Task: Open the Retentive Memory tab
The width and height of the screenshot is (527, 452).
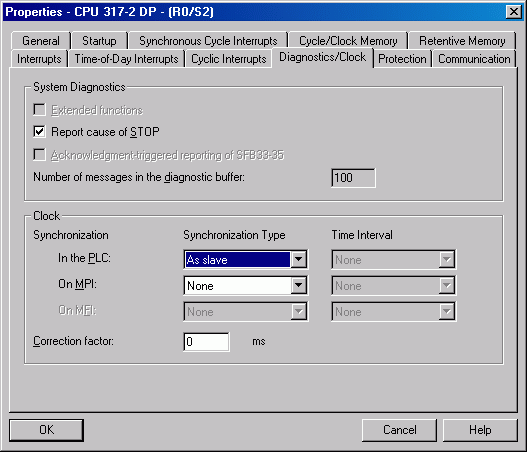Action: [x=462, y=41]
